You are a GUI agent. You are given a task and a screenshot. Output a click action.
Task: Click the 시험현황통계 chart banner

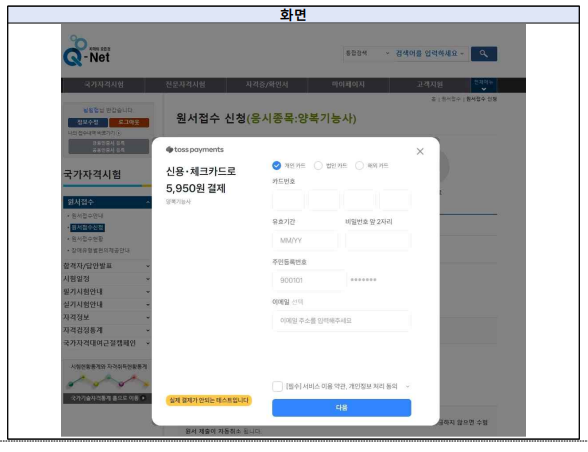coord(108,376)
